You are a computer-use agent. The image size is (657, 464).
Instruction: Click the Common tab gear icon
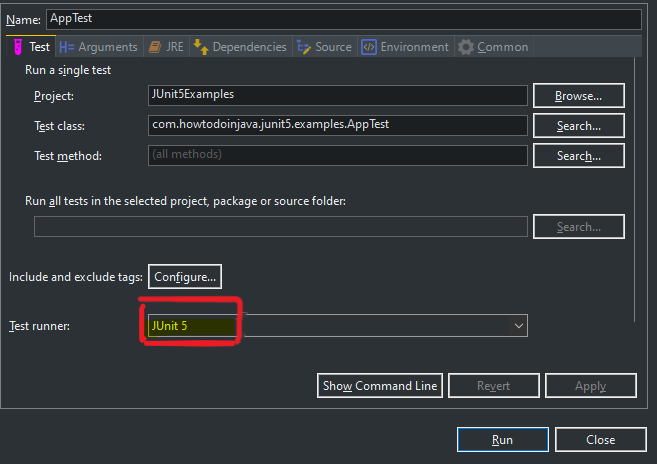pos(466,47)
